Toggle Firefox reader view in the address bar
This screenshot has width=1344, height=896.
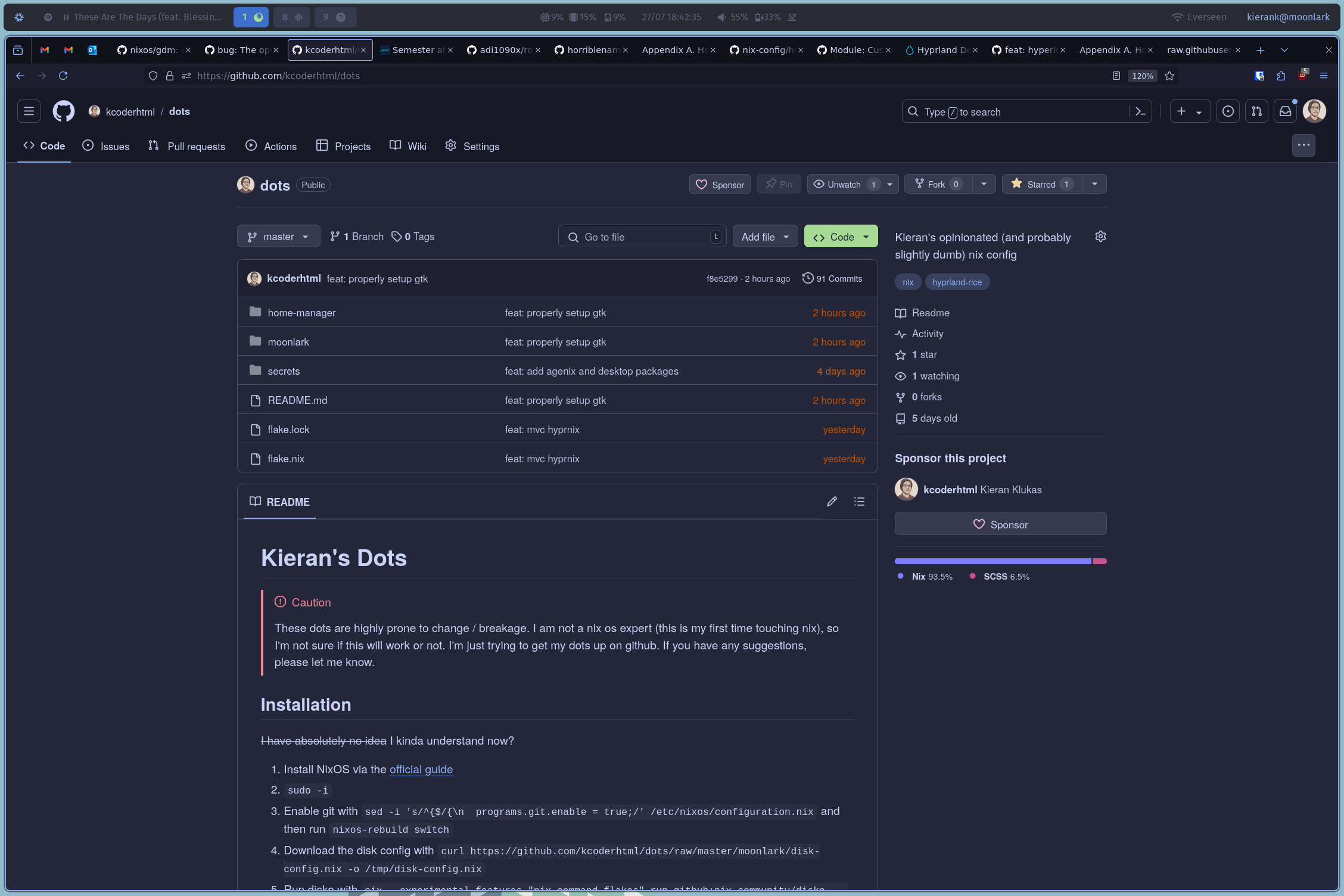pos(1116,76)
